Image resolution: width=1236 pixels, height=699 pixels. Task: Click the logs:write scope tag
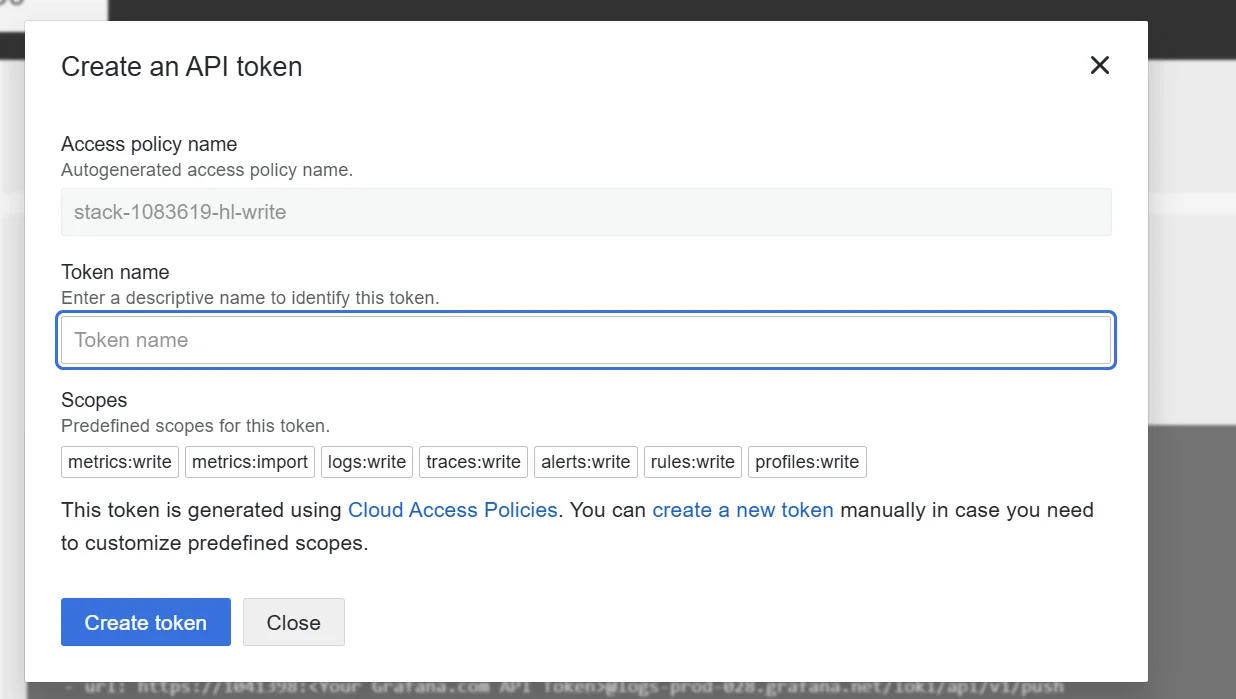pyautogui.click(x=367, y=462)
